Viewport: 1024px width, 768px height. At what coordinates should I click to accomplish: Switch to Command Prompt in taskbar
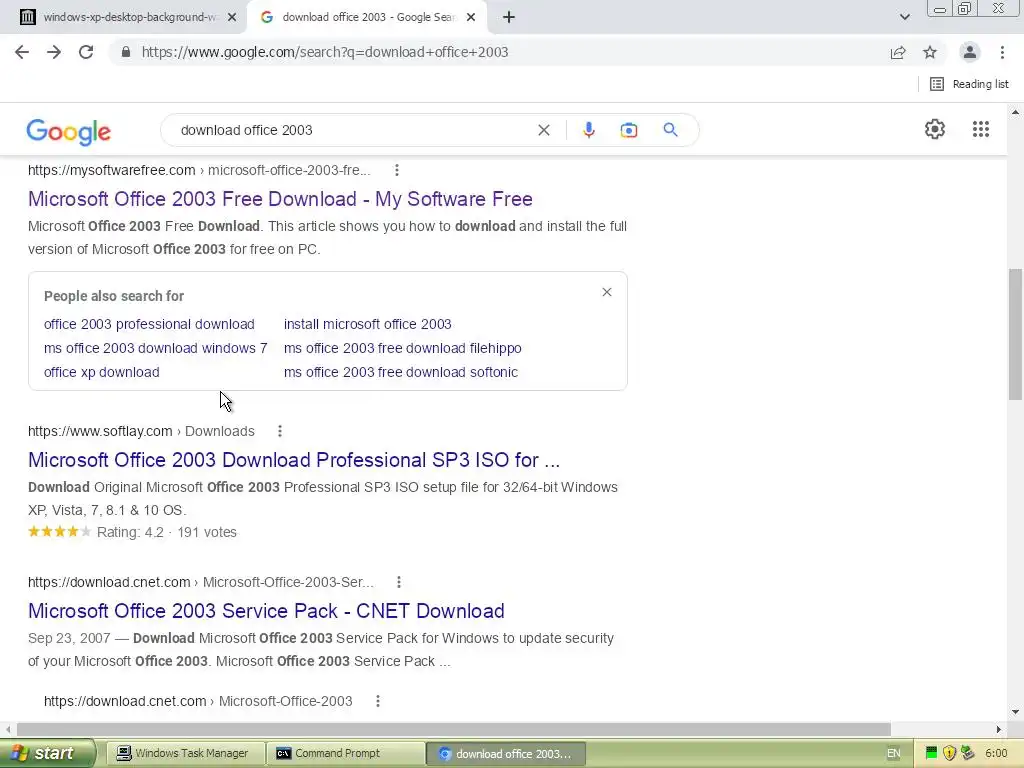[345, 753]
